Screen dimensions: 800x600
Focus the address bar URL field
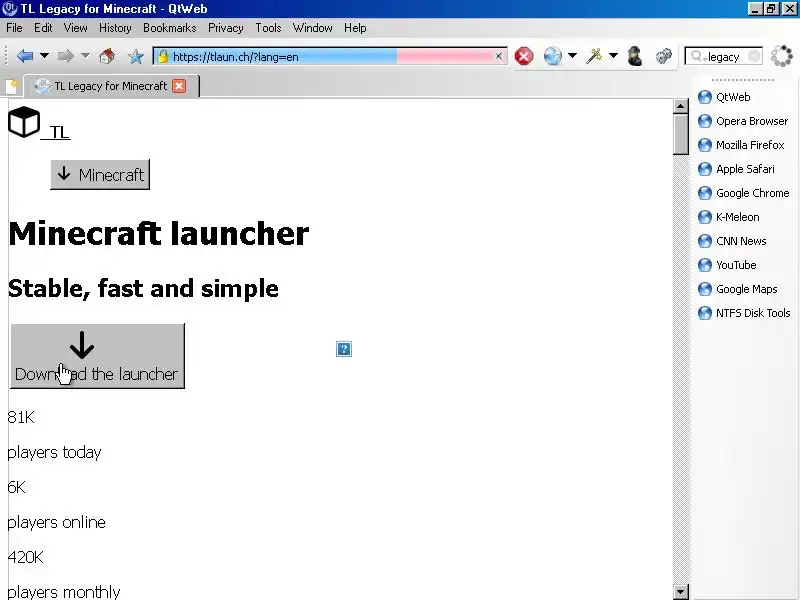332,57
